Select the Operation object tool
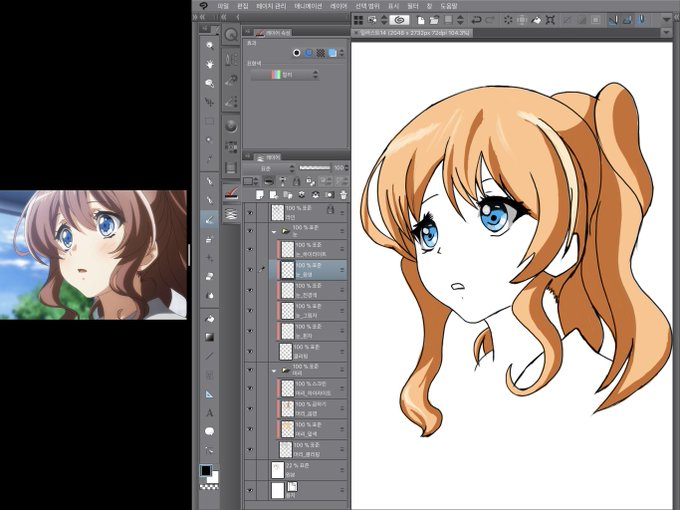 pyautogui.click(x=210, y=83)
